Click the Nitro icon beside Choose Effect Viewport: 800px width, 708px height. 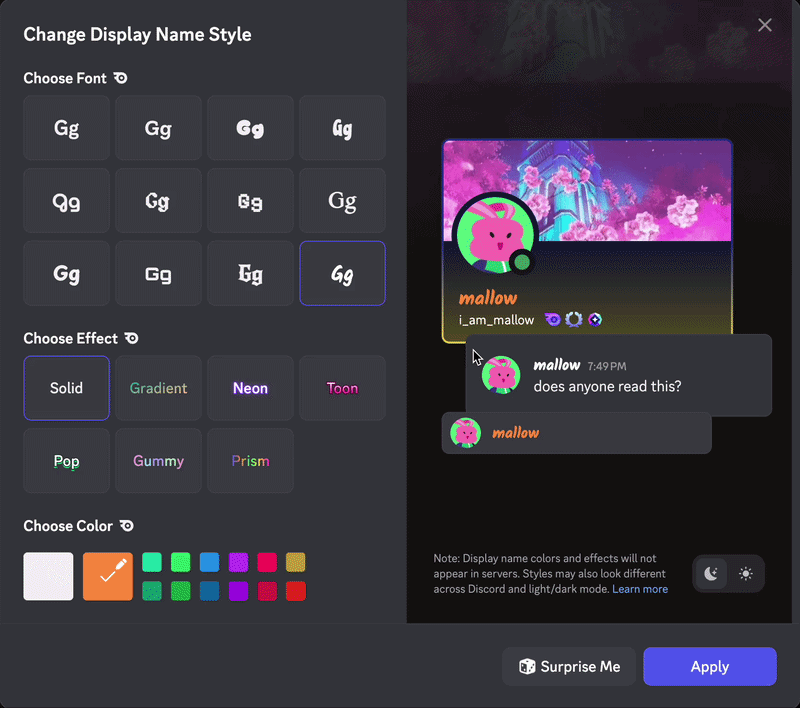pyautogui.click(x=132, y=338)
